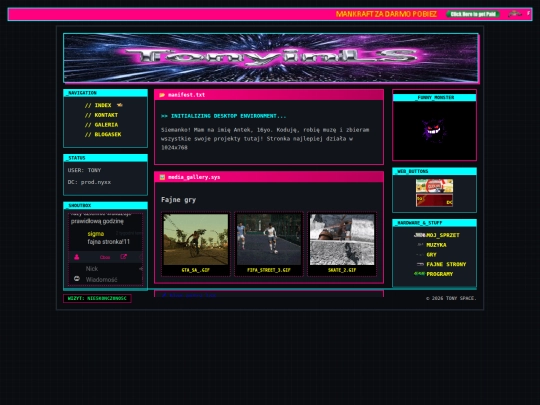Click the "© 2026 TONY SPACE." footer text
This screenshot has height=405, width=540.
451,298
